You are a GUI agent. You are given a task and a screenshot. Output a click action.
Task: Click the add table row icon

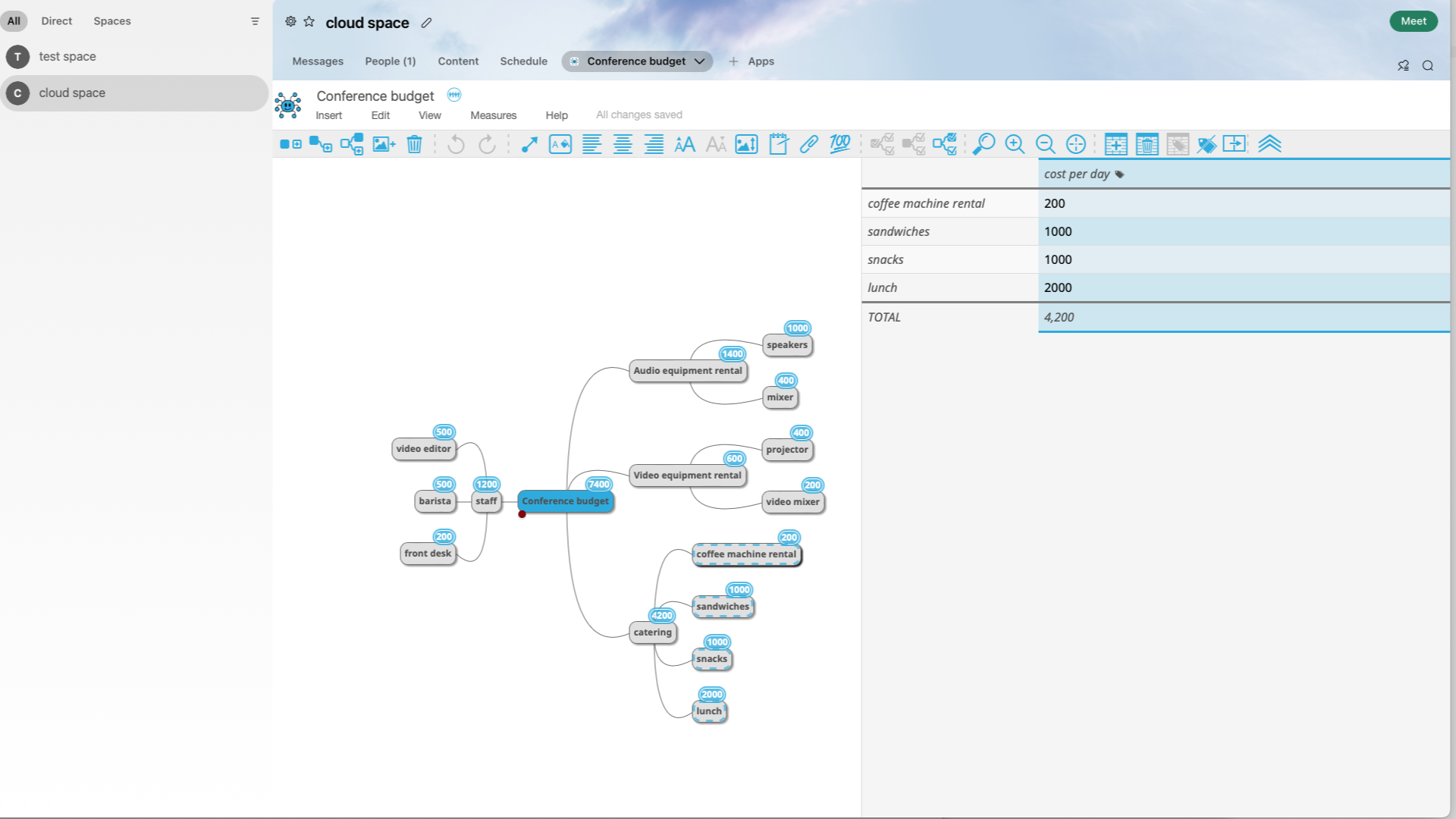[x=1116, y=144]
